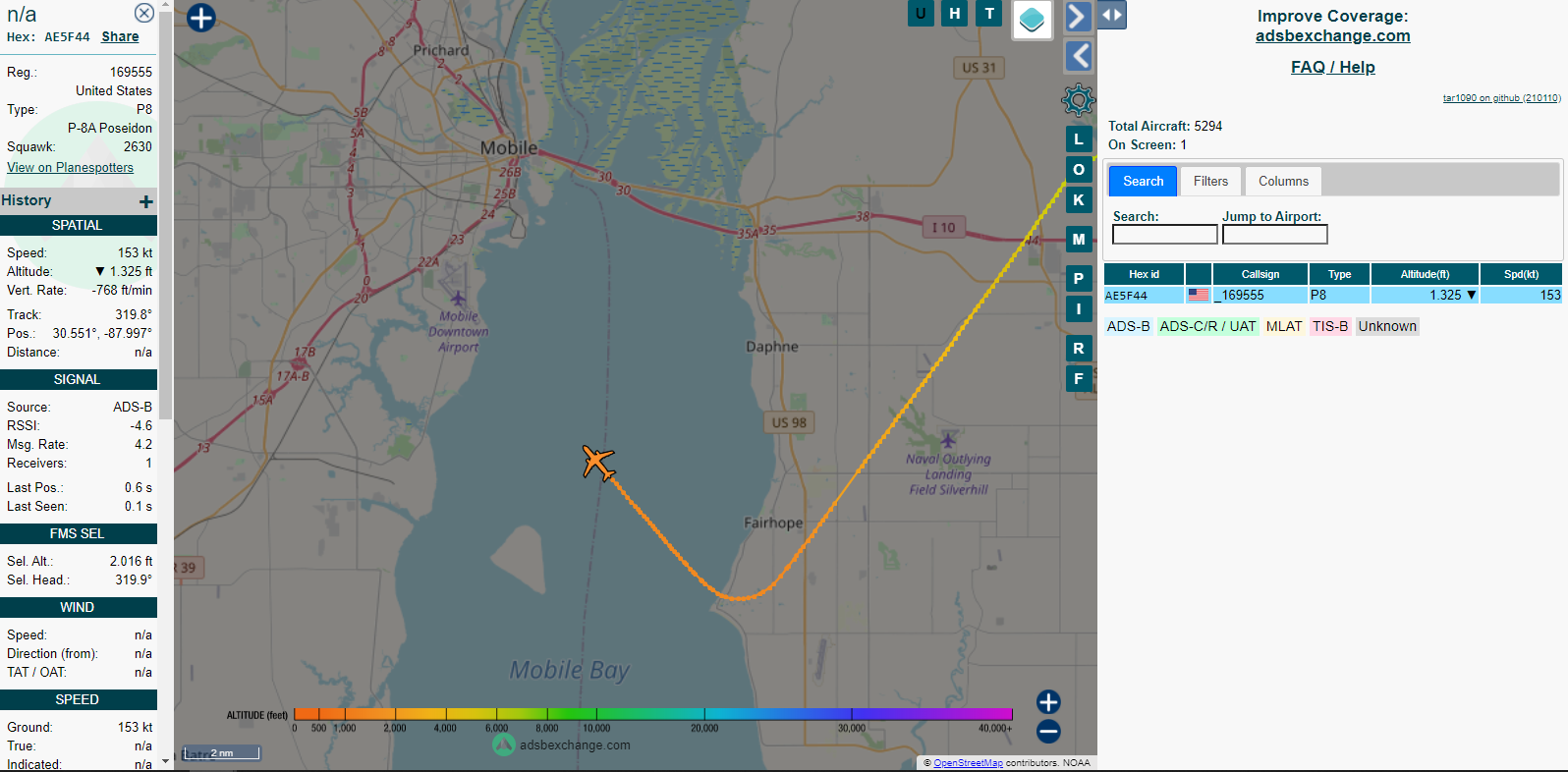The height and width of the screenshot is (772, 1568).
Task: Click the altitude color scale bar
Action: click(652, 714)
